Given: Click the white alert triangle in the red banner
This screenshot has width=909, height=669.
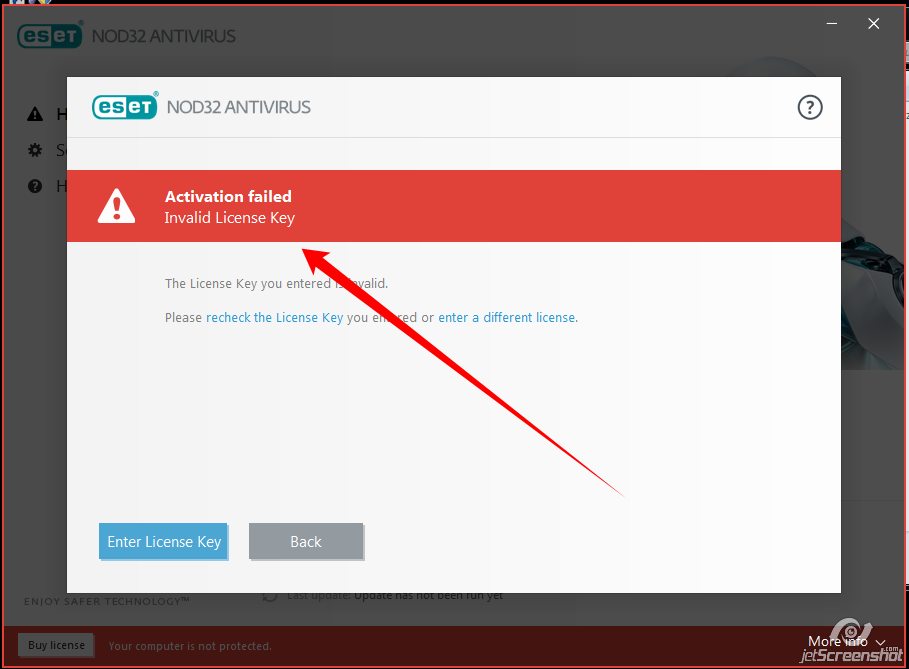Looking at the screenshot, I should [x=116, y=206].
